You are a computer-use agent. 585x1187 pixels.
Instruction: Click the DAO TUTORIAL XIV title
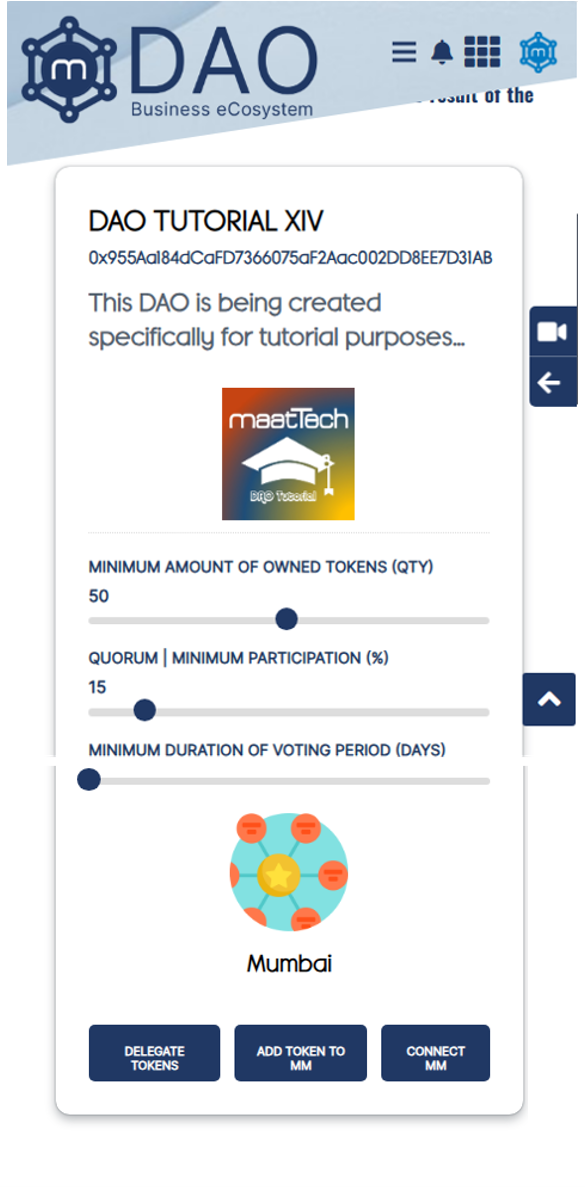(x=206, y=222)
